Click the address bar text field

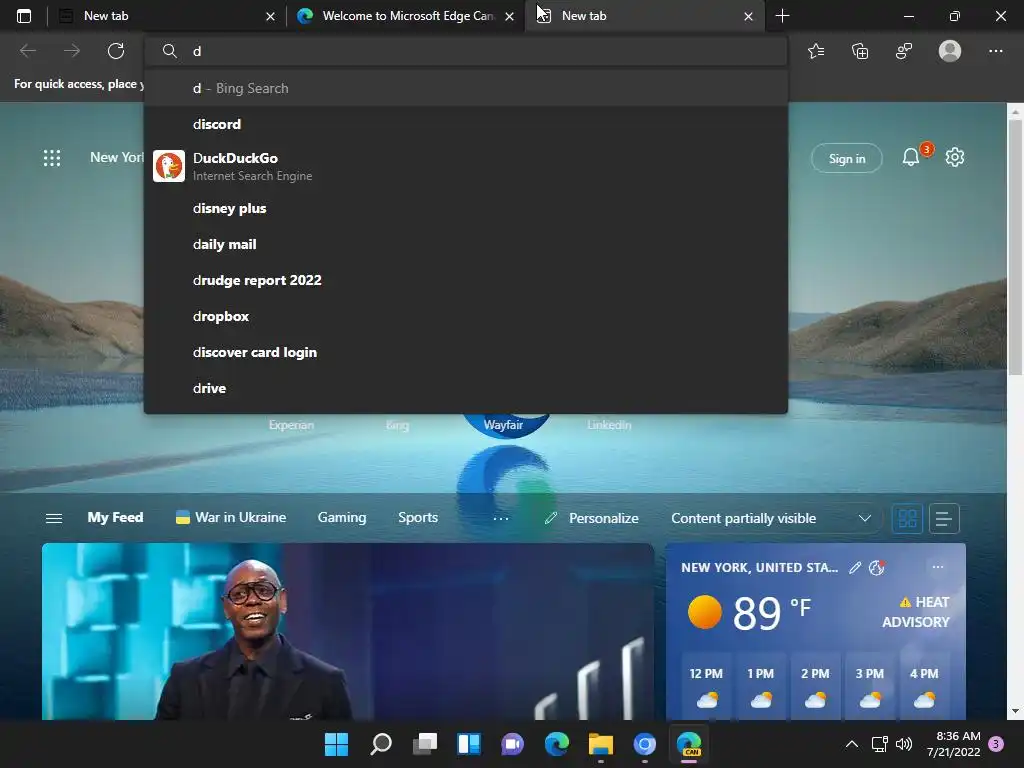pyautogui.click(x=466, y=51)
